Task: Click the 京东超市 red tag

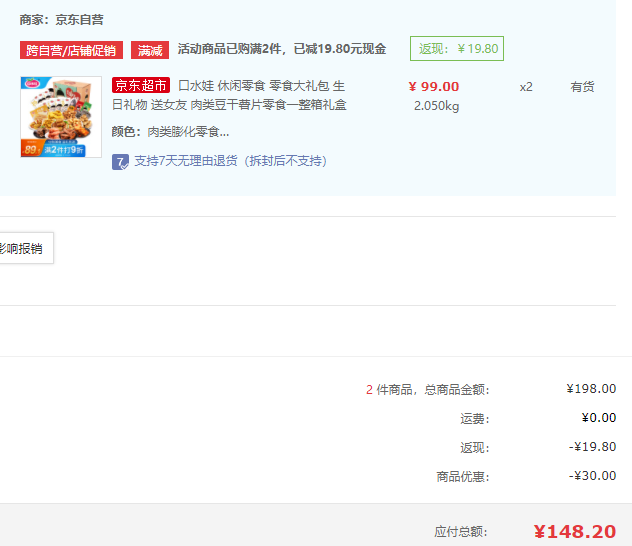Action: 141,85
